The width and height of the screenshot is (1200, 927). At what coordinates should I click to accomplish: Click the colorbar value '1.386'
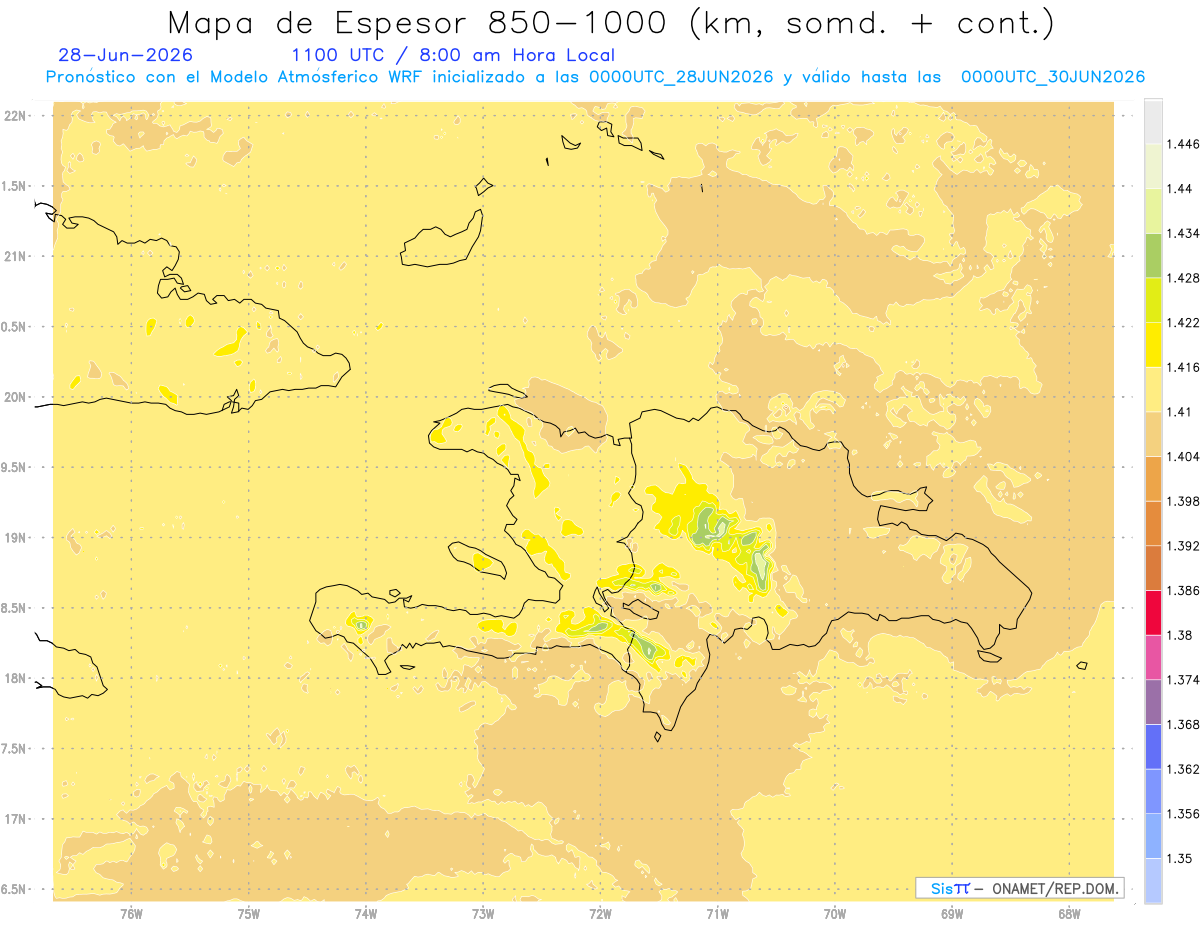[x=1182, y=590]
